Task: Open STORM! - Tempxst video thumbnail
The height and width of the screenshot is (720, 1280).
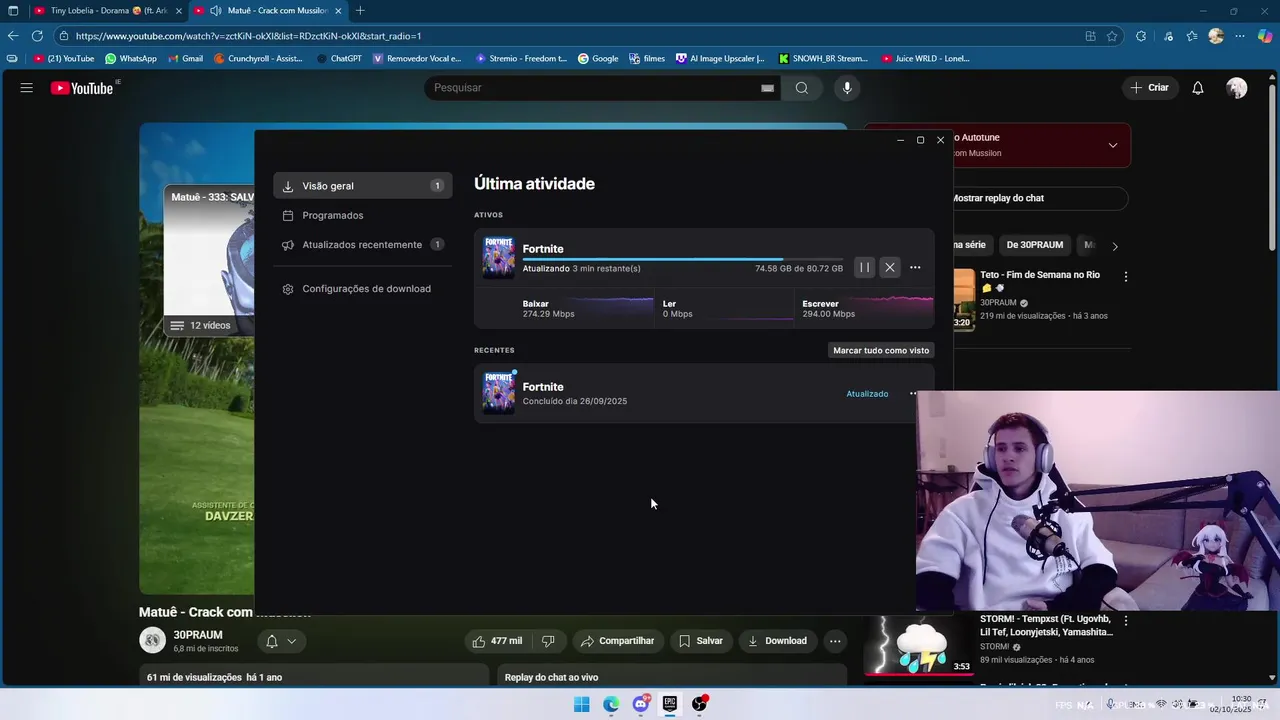Action: [919, 644]
